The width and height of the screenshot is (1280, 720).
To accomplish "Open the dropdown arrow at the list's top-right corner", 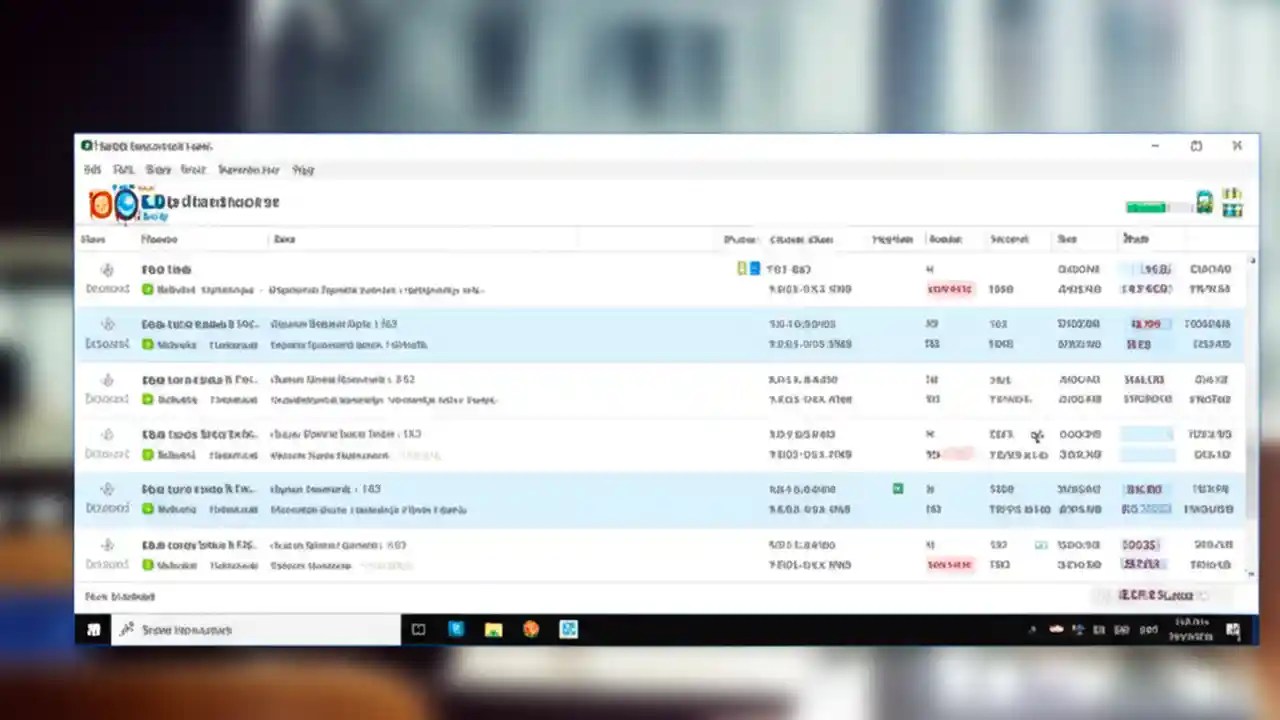I will tap(1252, 262).
